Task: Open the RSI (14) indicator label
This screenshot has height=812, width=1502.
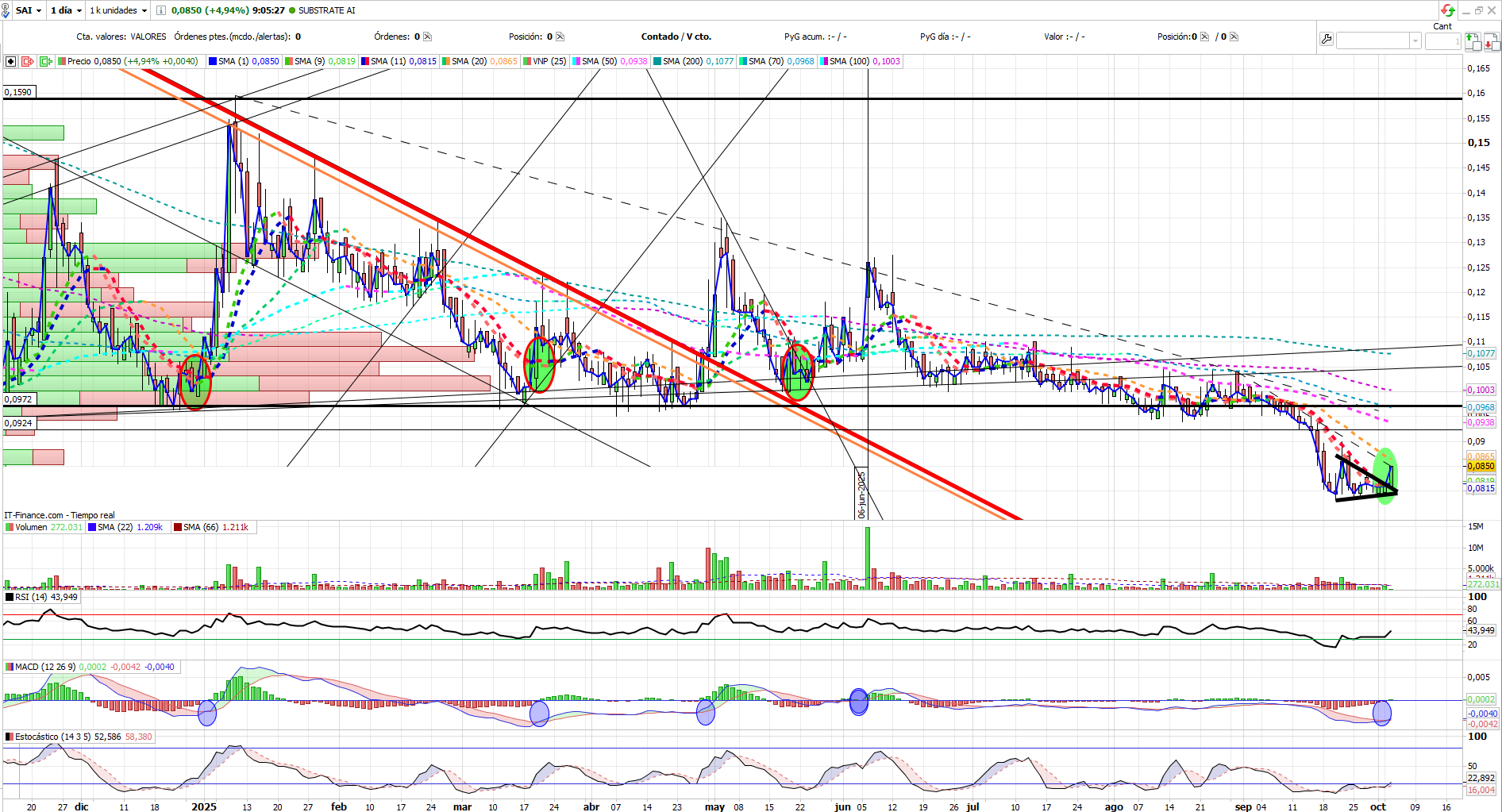Action: pos(41,597)
